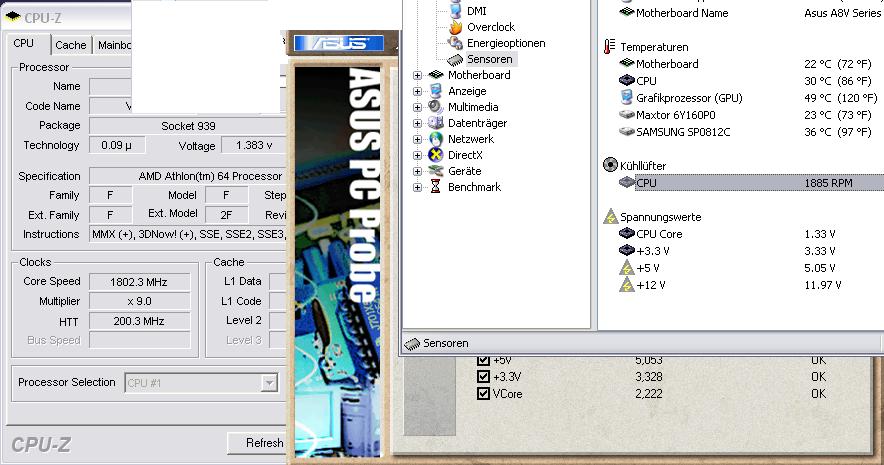884x465 pixels.
Task: Click the CPU-Z title bar icon
Action: (12, 17)
